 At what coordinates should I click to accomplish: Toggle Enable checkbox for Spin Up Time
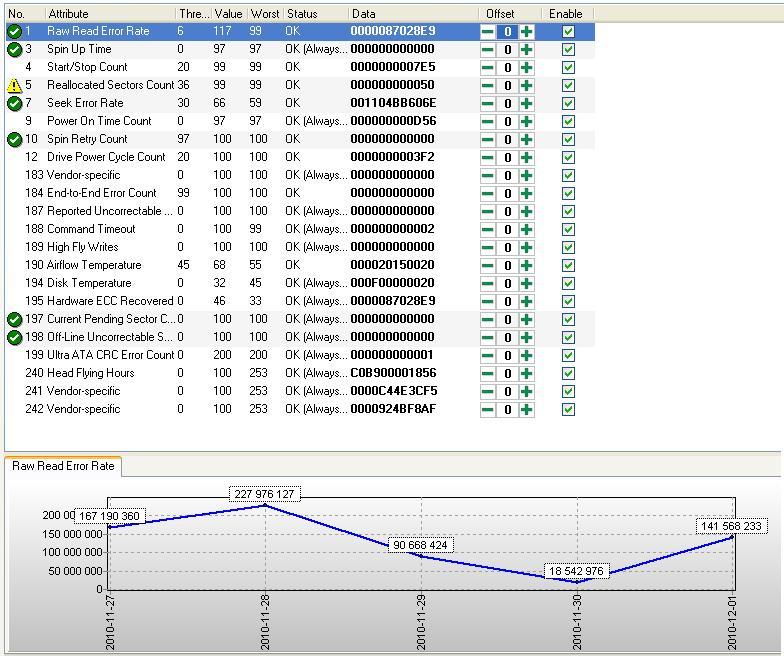point(568,50)
